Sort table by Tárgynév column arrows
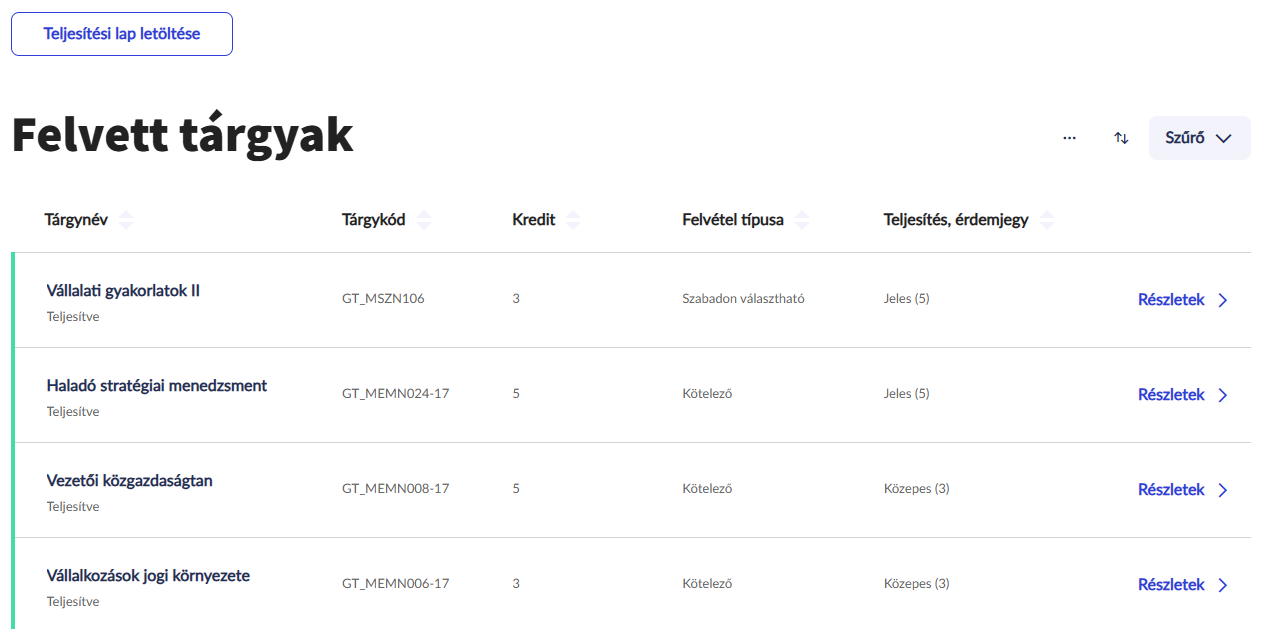The image size is (1273, 629). click(126, 220)
